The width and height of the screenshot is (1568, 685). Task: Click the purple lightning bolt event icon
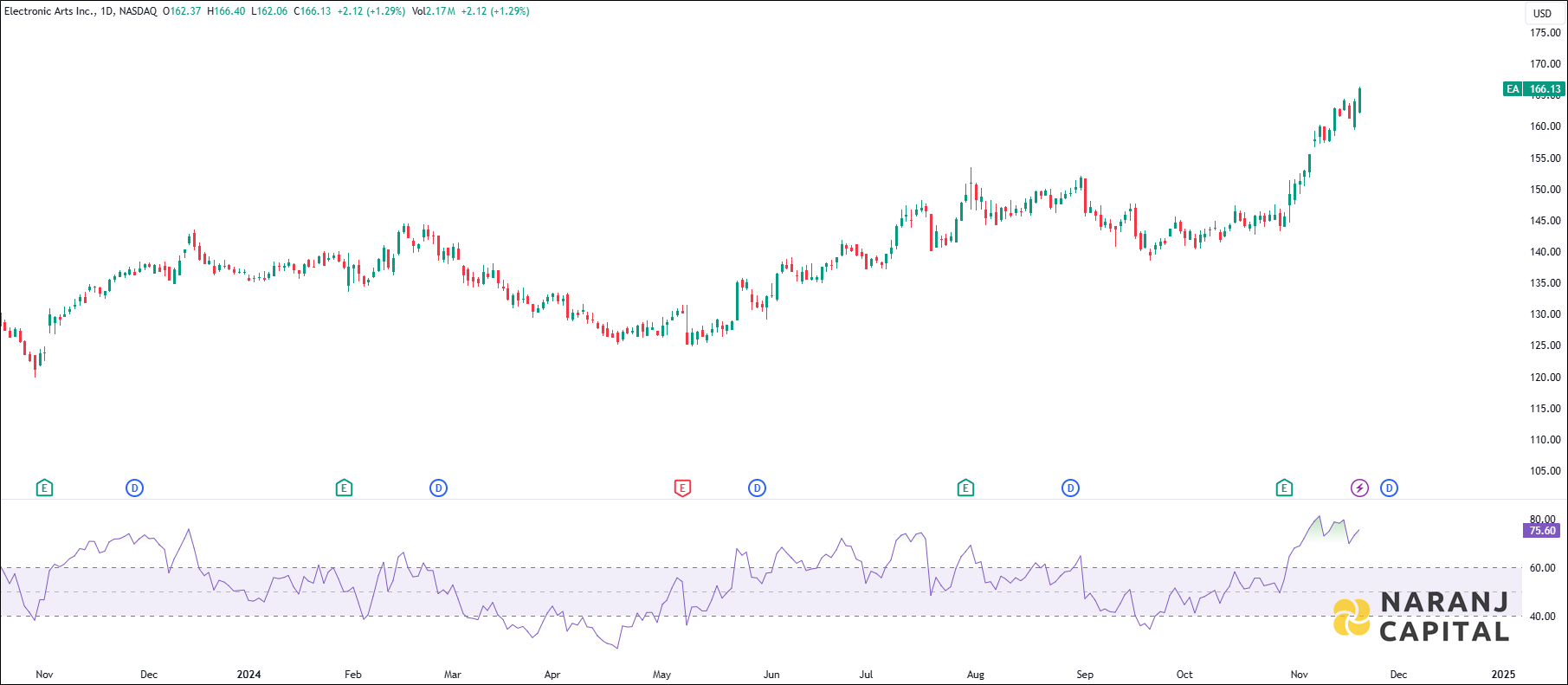pyautogui.click(x=1359, y=488)
